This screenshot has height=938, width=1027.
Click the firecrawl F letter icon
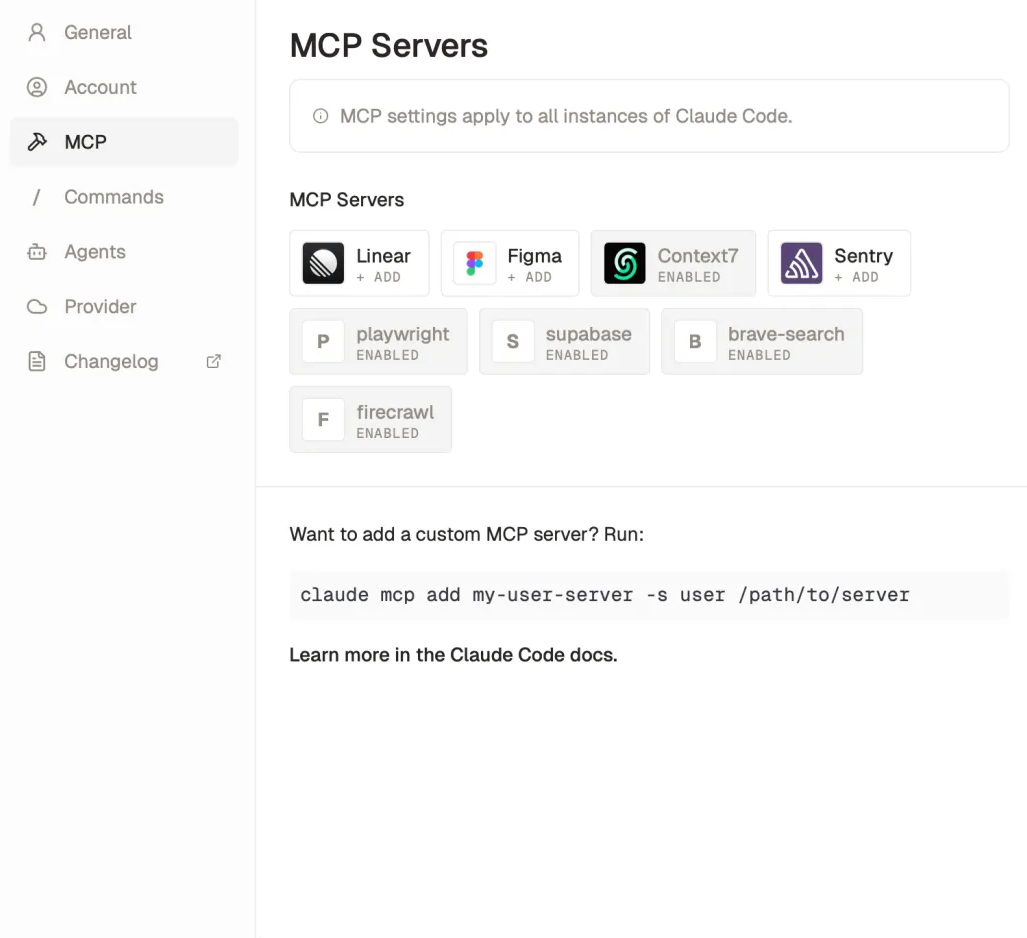point(324,419)
